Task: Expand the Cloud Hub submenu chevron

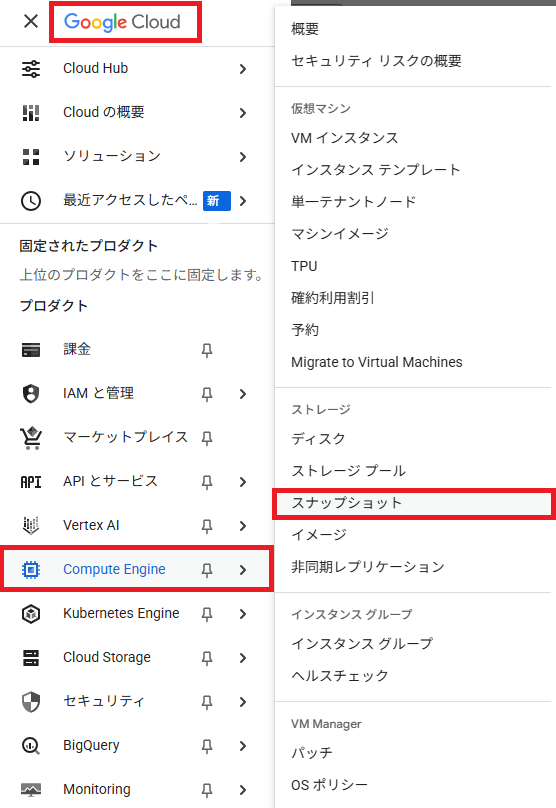Action: 243,69
